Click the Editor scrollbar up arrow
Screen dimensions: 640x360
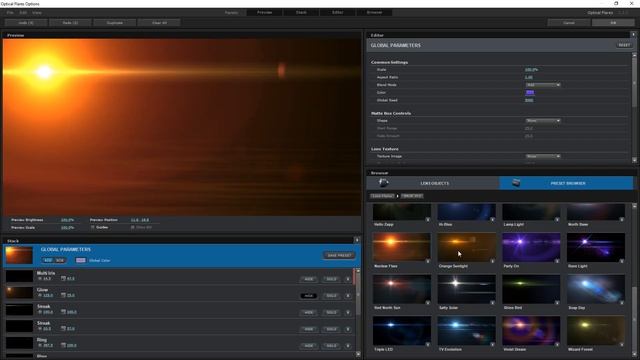click(634, 55)
